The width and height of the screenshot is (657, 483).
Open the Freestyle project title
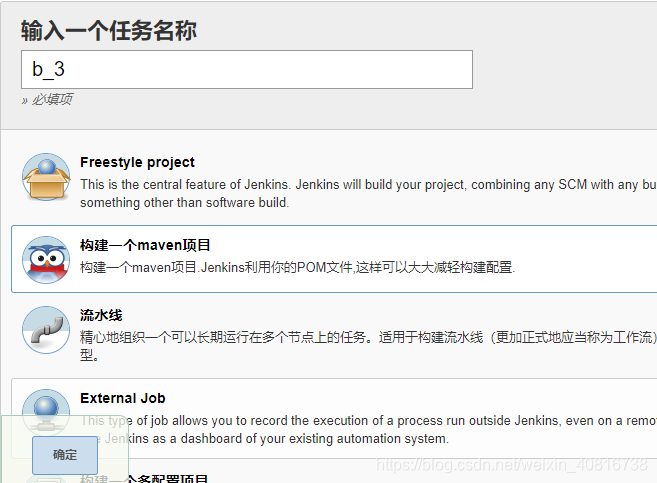pos(137,162)
